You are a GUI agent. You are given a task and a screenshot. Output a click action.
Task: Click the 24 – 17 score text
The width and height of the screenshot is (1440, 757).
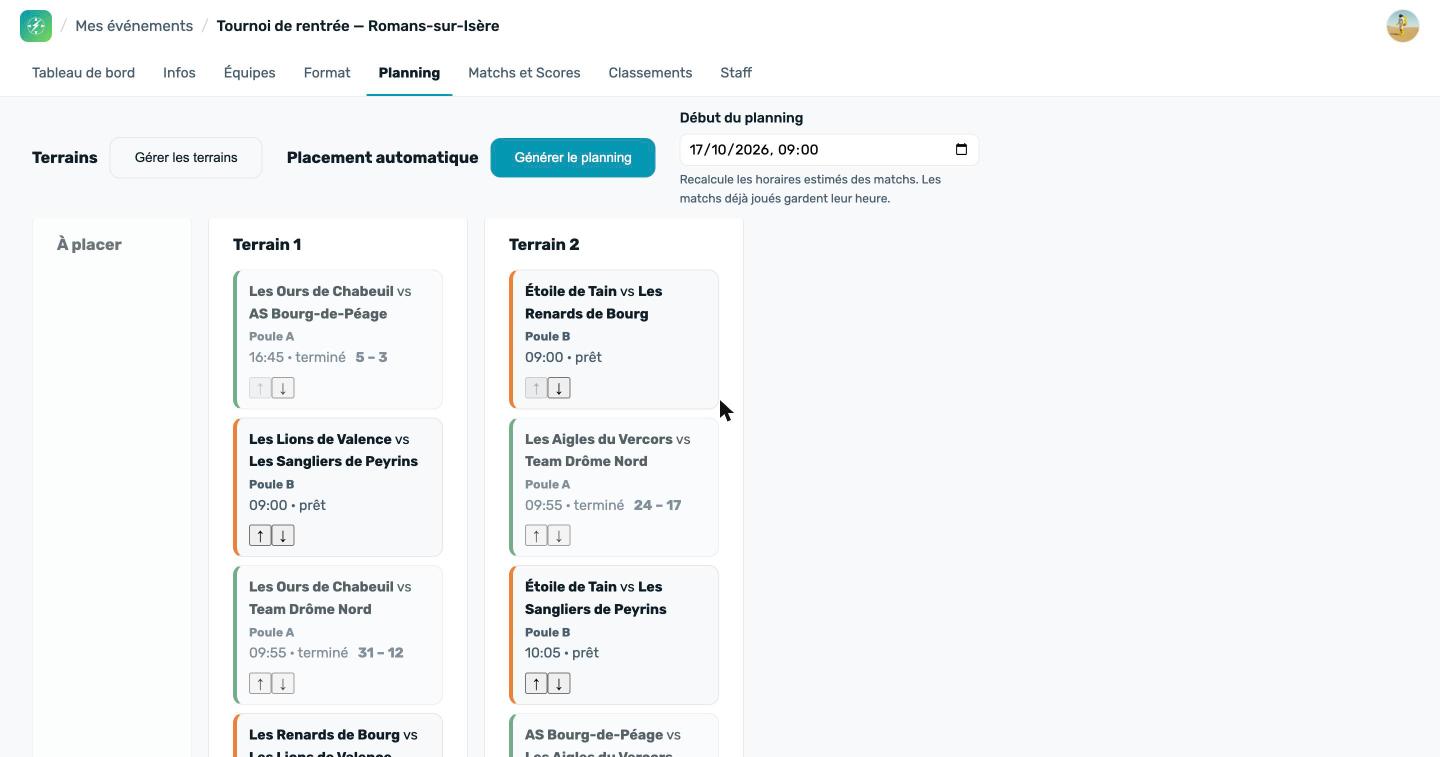(657, 505)
